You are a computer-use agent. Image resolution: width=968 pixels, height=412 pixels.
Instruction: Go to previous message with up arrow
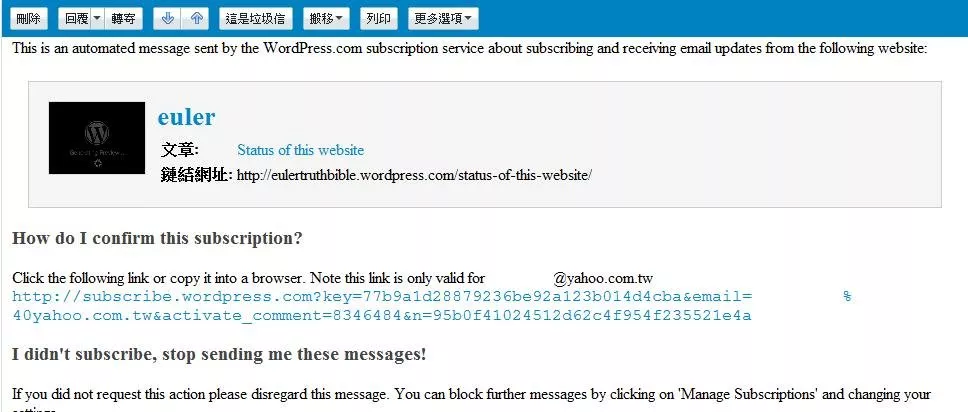[x=196, y=19]
